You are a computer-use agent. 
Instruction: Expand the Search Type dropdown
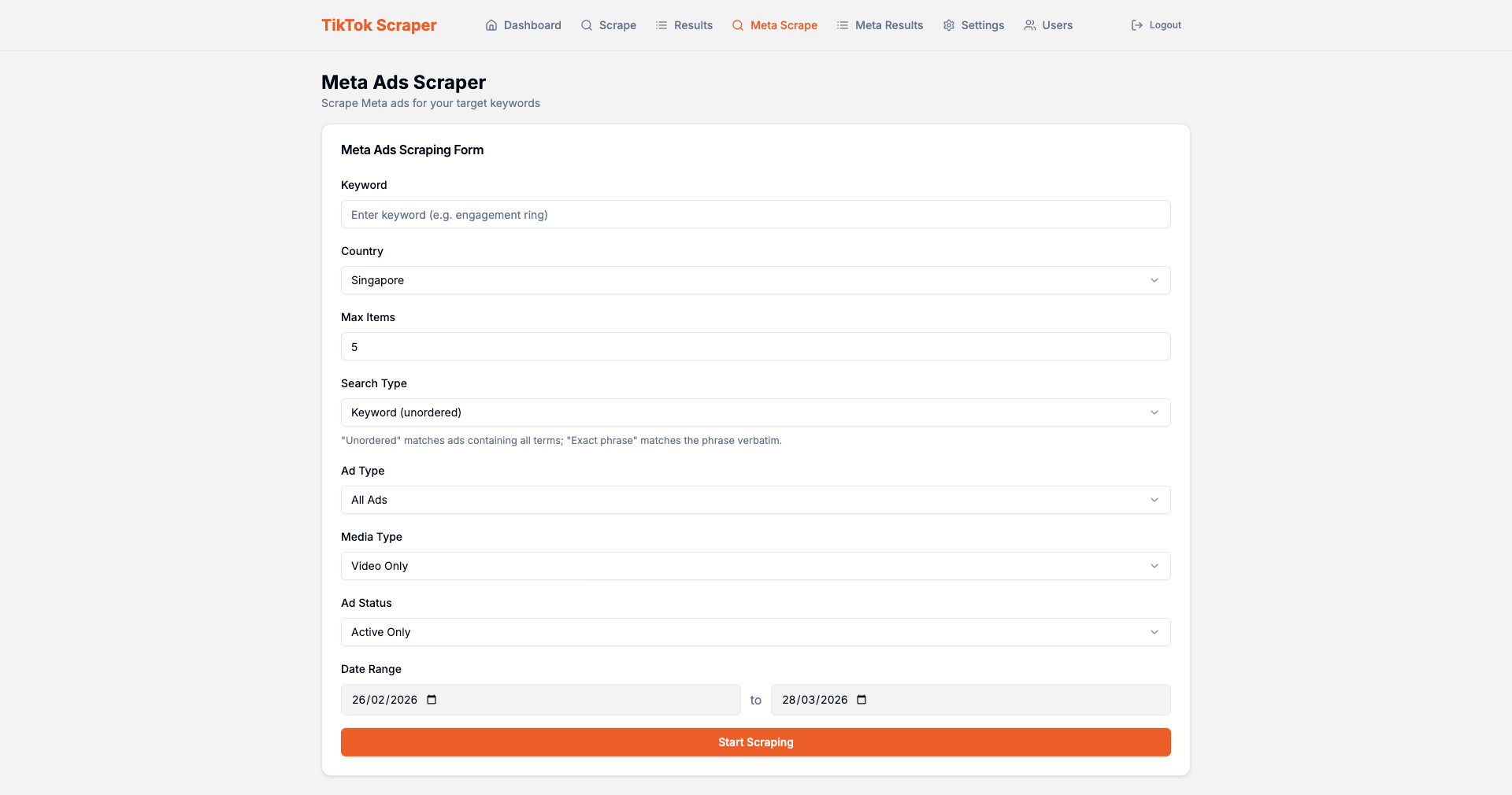[x=755, y=412]
